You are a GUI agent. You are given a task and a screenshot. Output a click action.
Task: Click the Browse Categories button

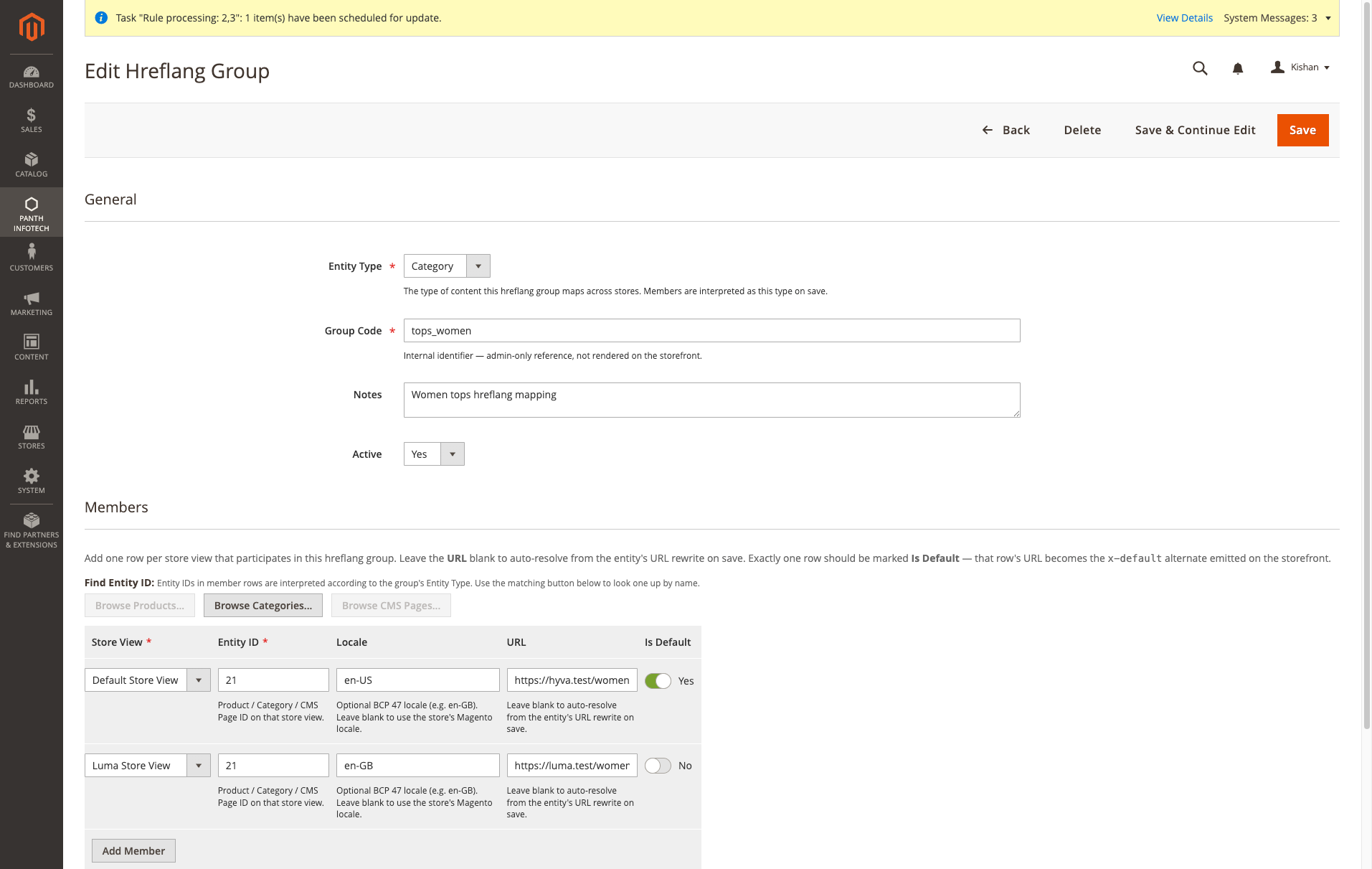click(262, 605)
